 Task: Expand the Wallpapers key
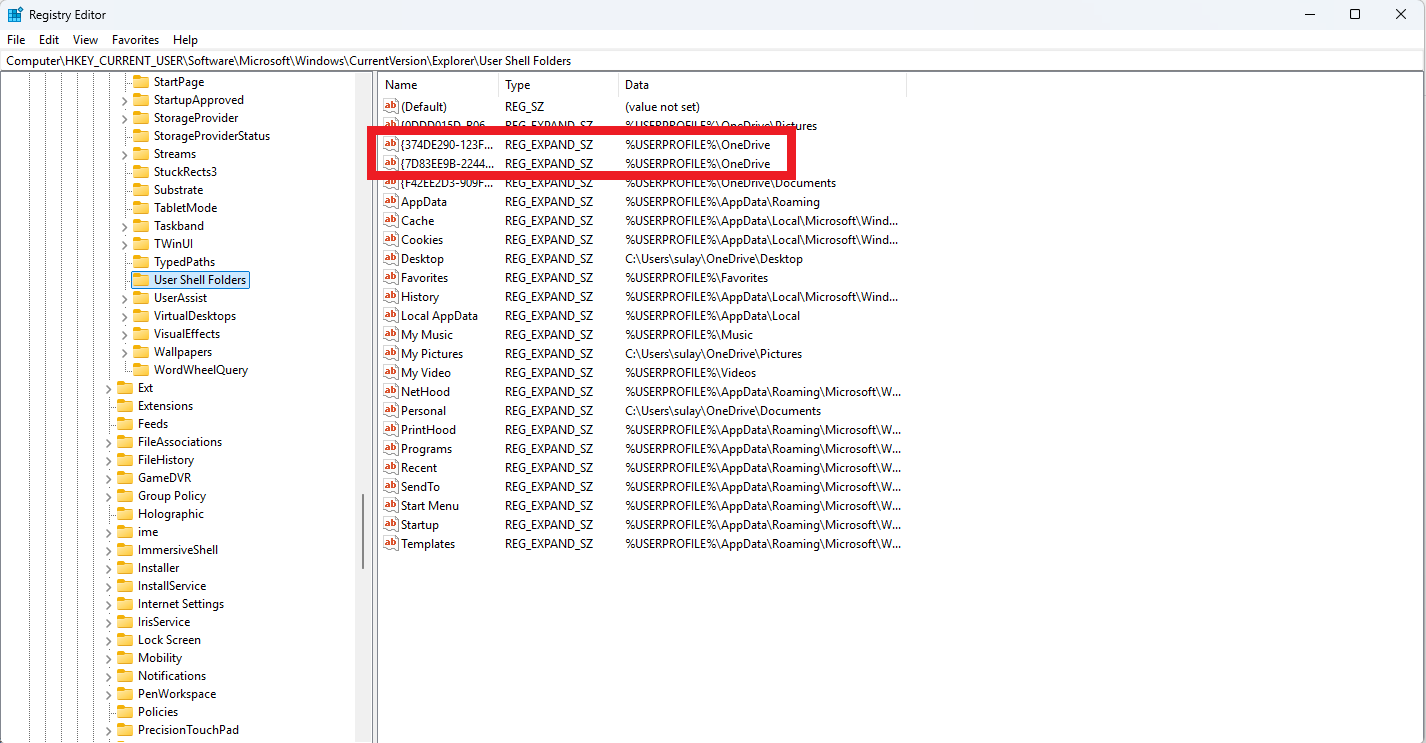tap(125, 352)
